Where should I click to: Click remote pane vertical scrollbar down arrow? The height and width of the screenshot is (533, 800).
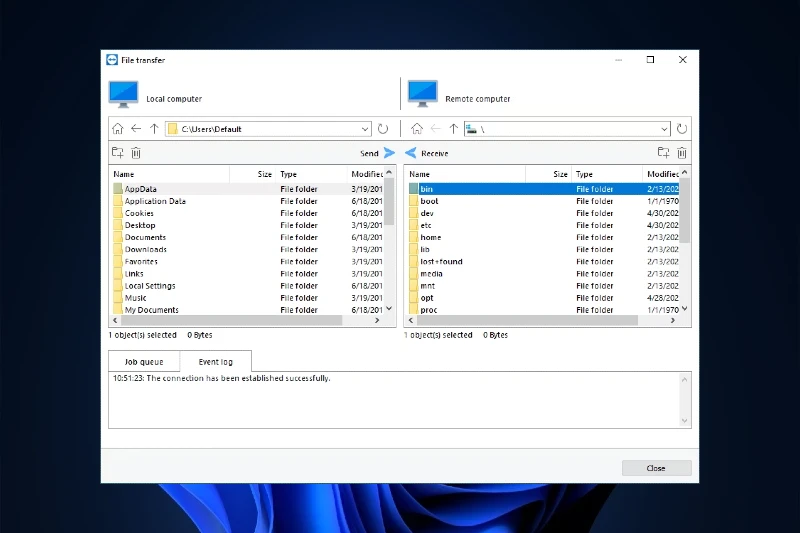685,309
